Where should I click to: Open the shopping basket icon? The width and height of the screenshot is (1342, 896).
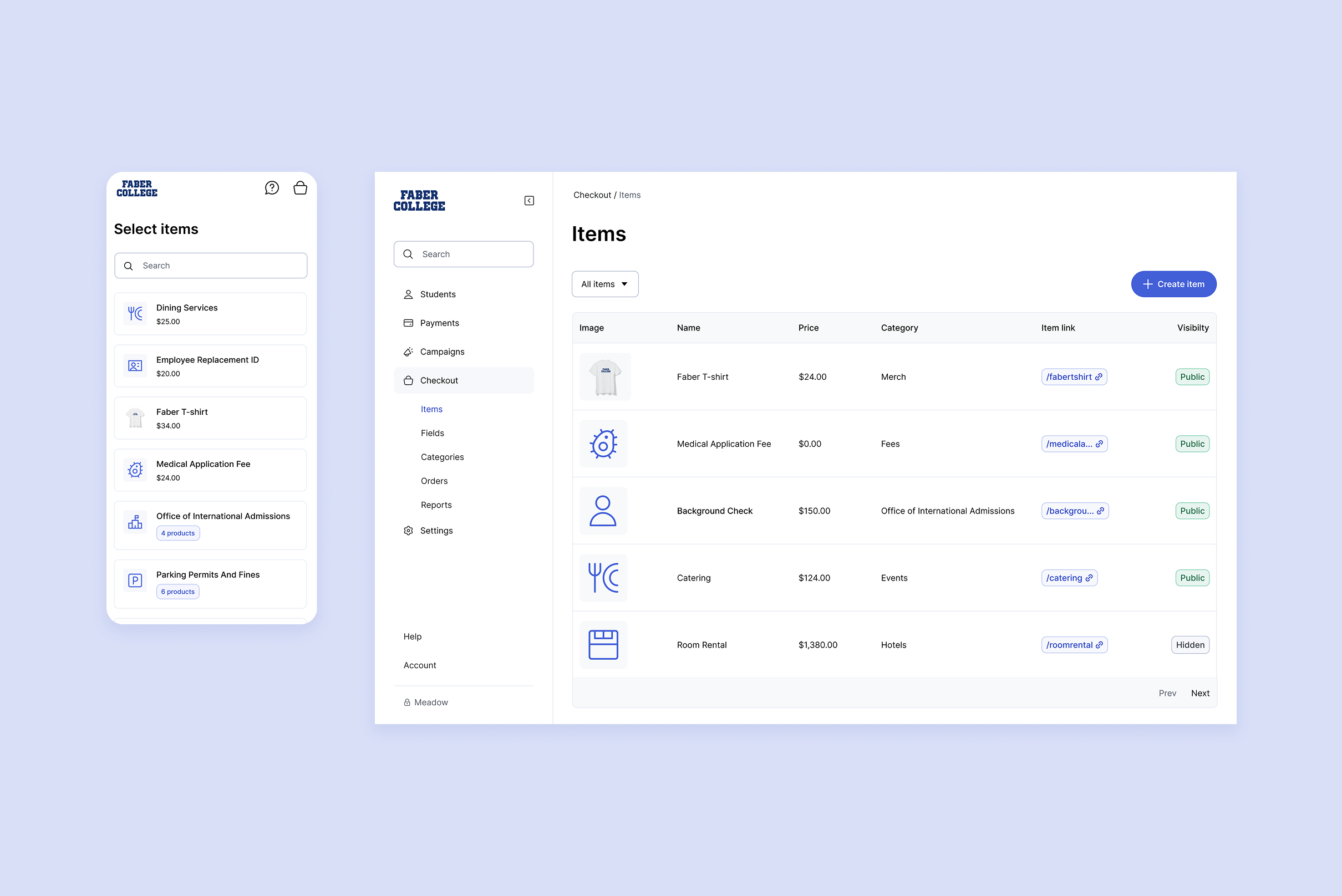point(300,188)
